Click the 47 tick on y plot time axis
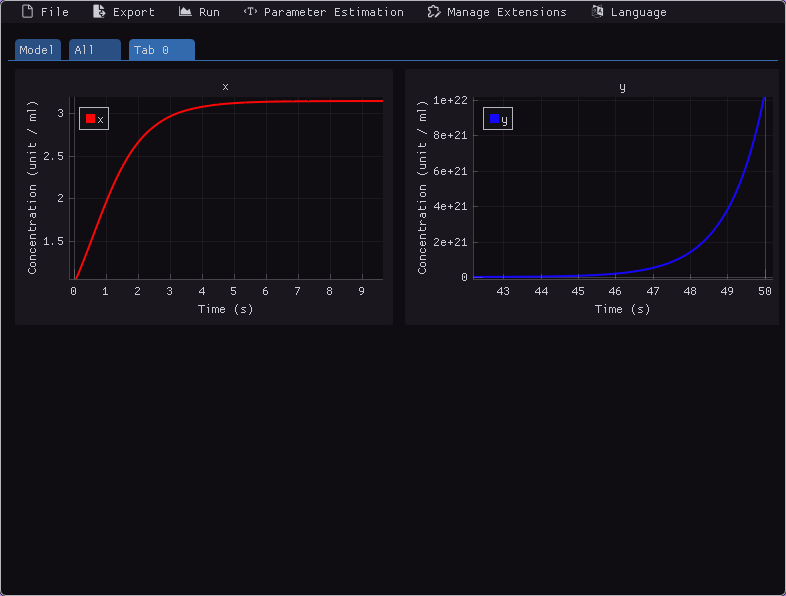Viewport: 786px width, 596px height. tap(653, 291)
